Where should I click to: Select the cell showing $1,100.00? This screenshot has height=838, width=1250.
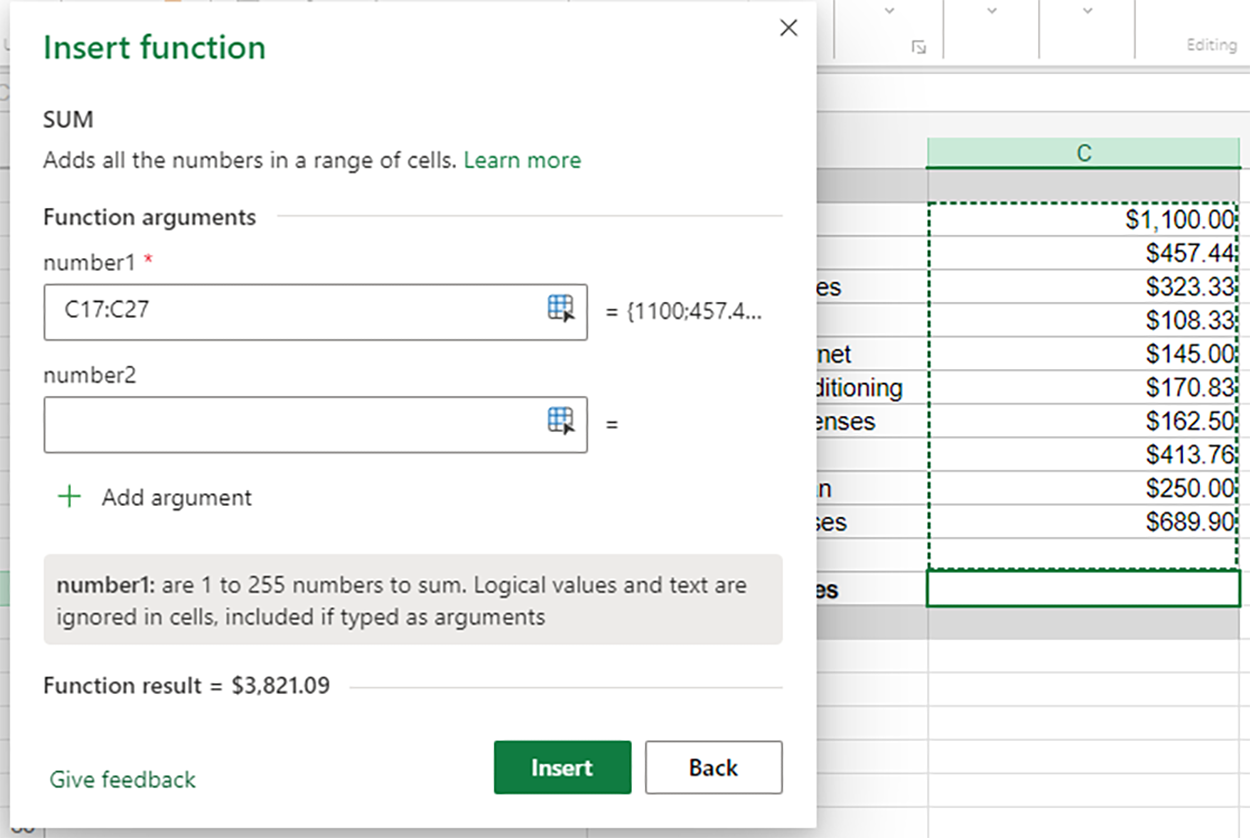click(x=1083, y=219)
